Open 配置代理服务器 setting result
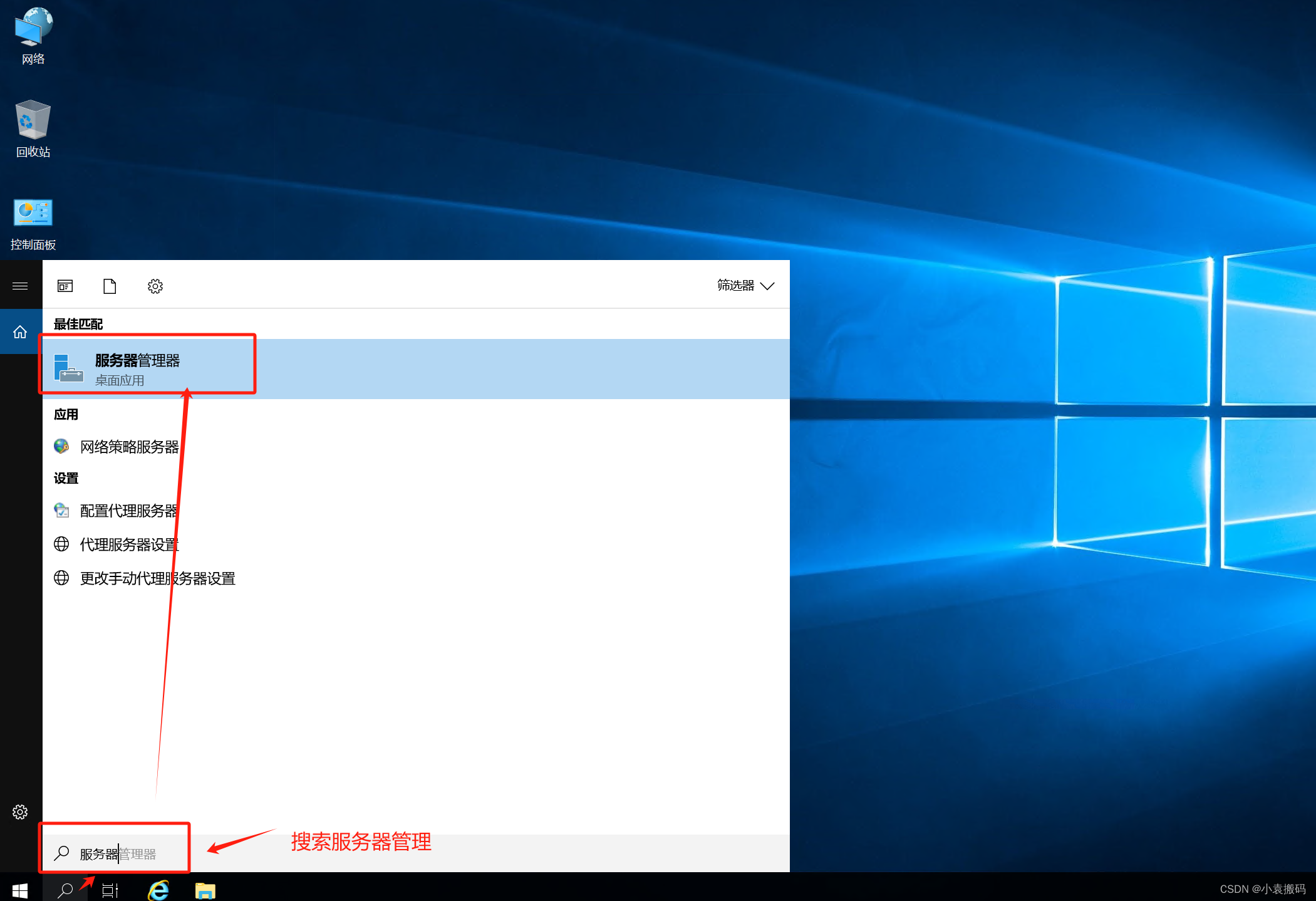 point(416,511)
